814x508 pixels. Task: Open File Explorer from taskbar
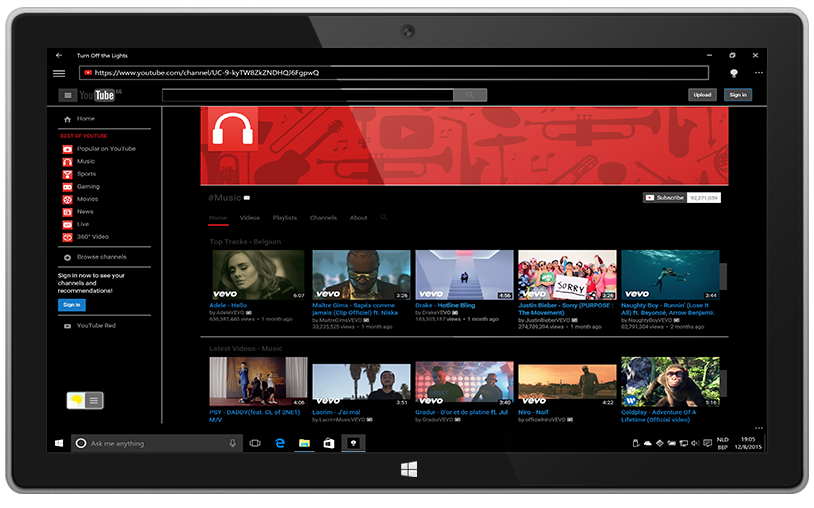304,443
